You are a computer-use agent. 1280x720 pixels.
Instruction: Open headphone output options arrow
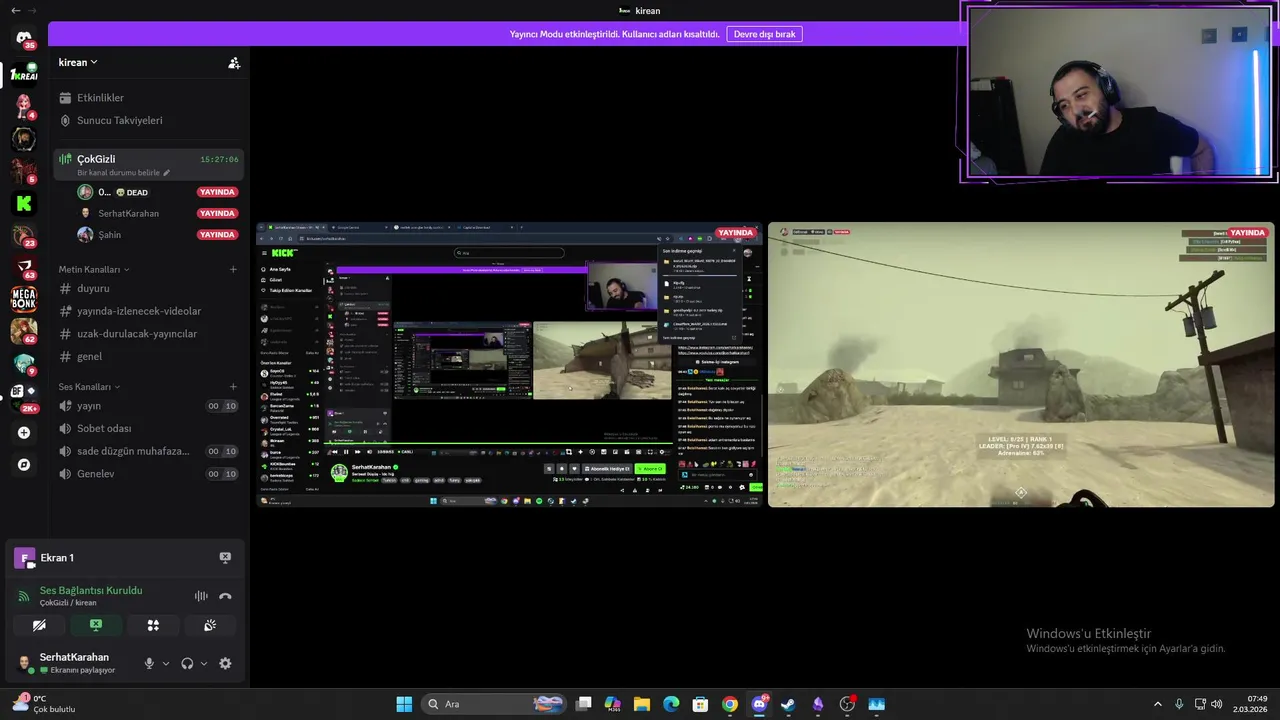point(204,663)
